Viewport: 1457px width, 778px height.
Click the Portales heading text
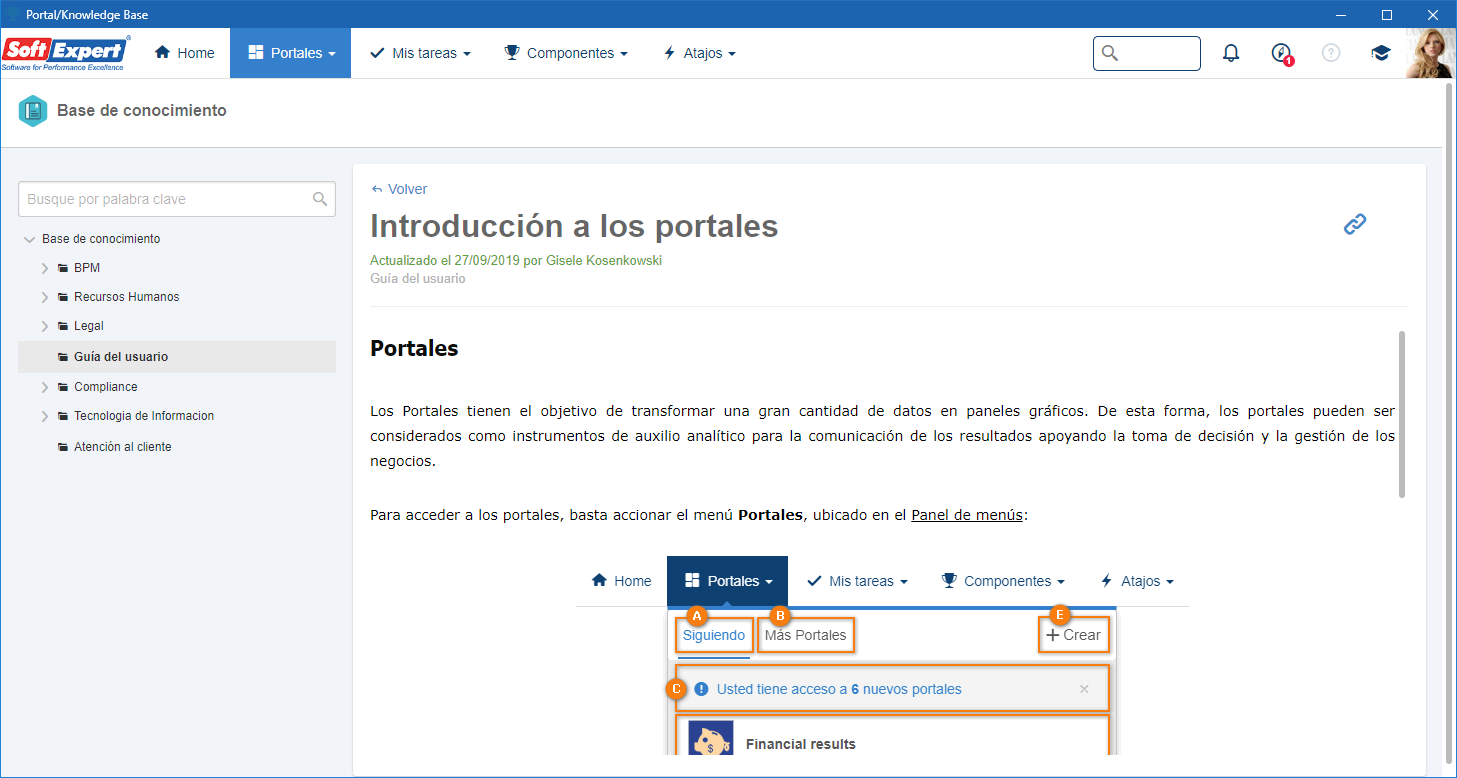click(x=414, y=349)
